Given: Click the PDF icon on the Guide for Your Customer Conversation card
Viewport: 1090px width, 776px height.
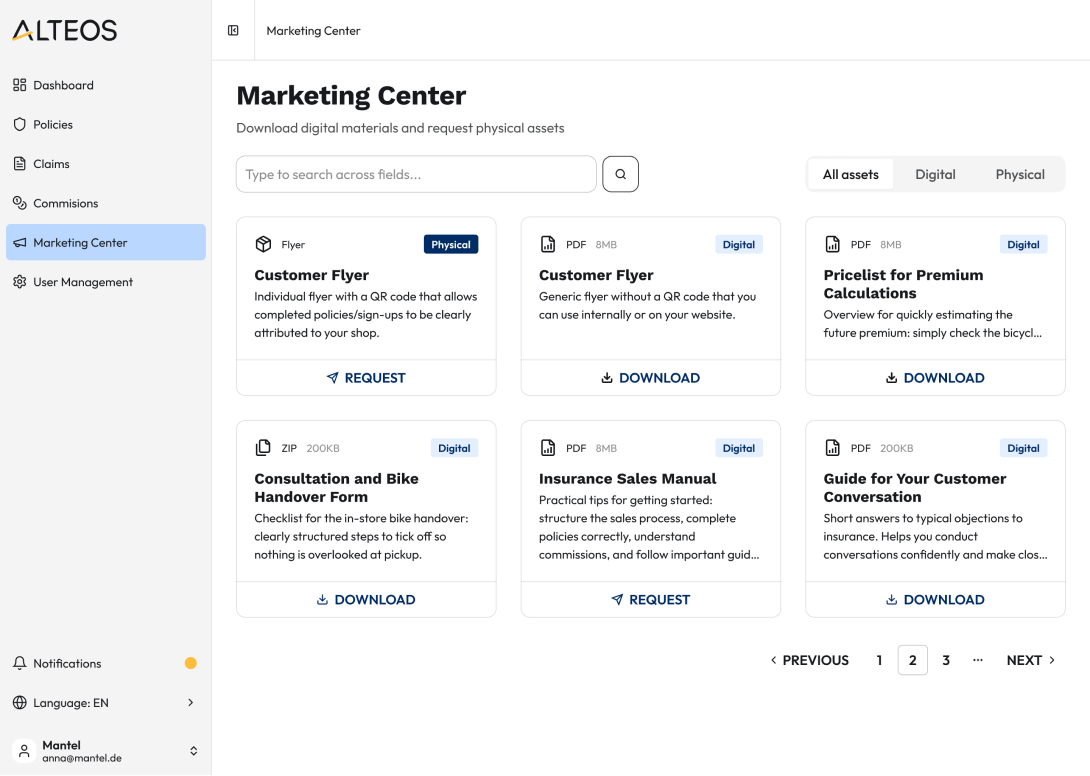Looking at the screenshot, I should click(x=832, y=448).
